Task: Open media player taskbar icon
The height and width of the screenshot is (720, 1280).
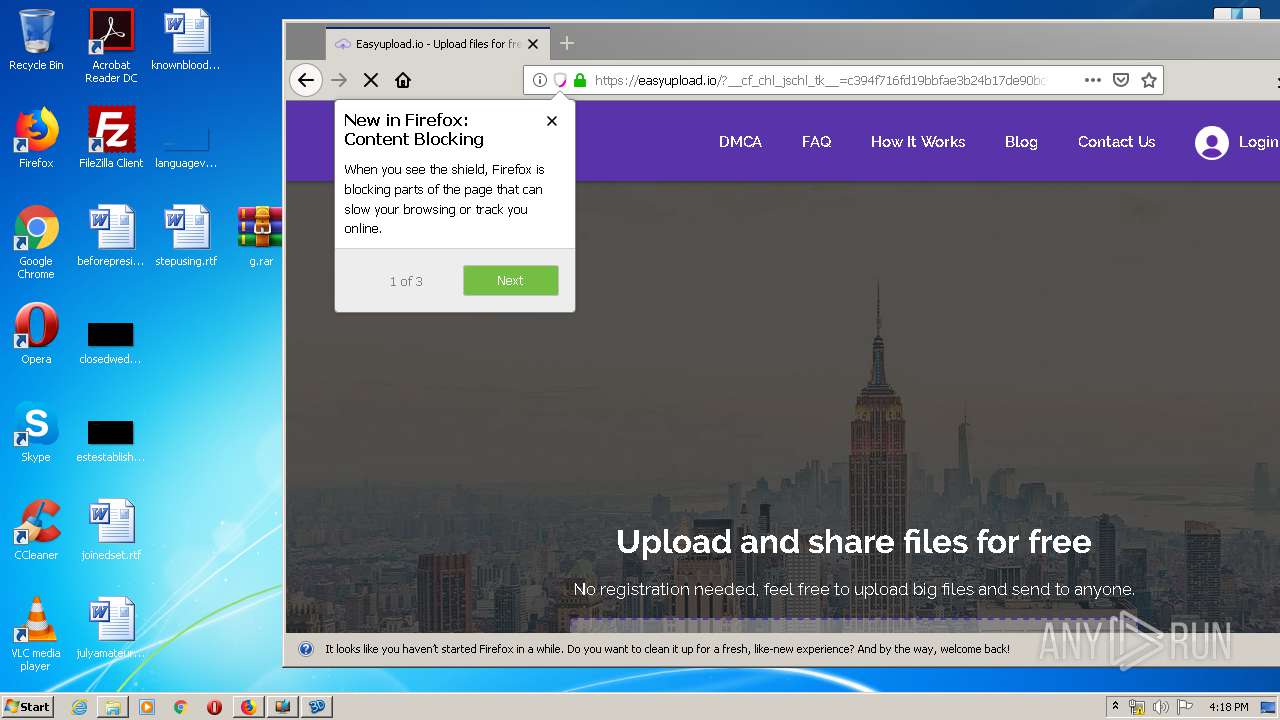Action: point(147,707)
